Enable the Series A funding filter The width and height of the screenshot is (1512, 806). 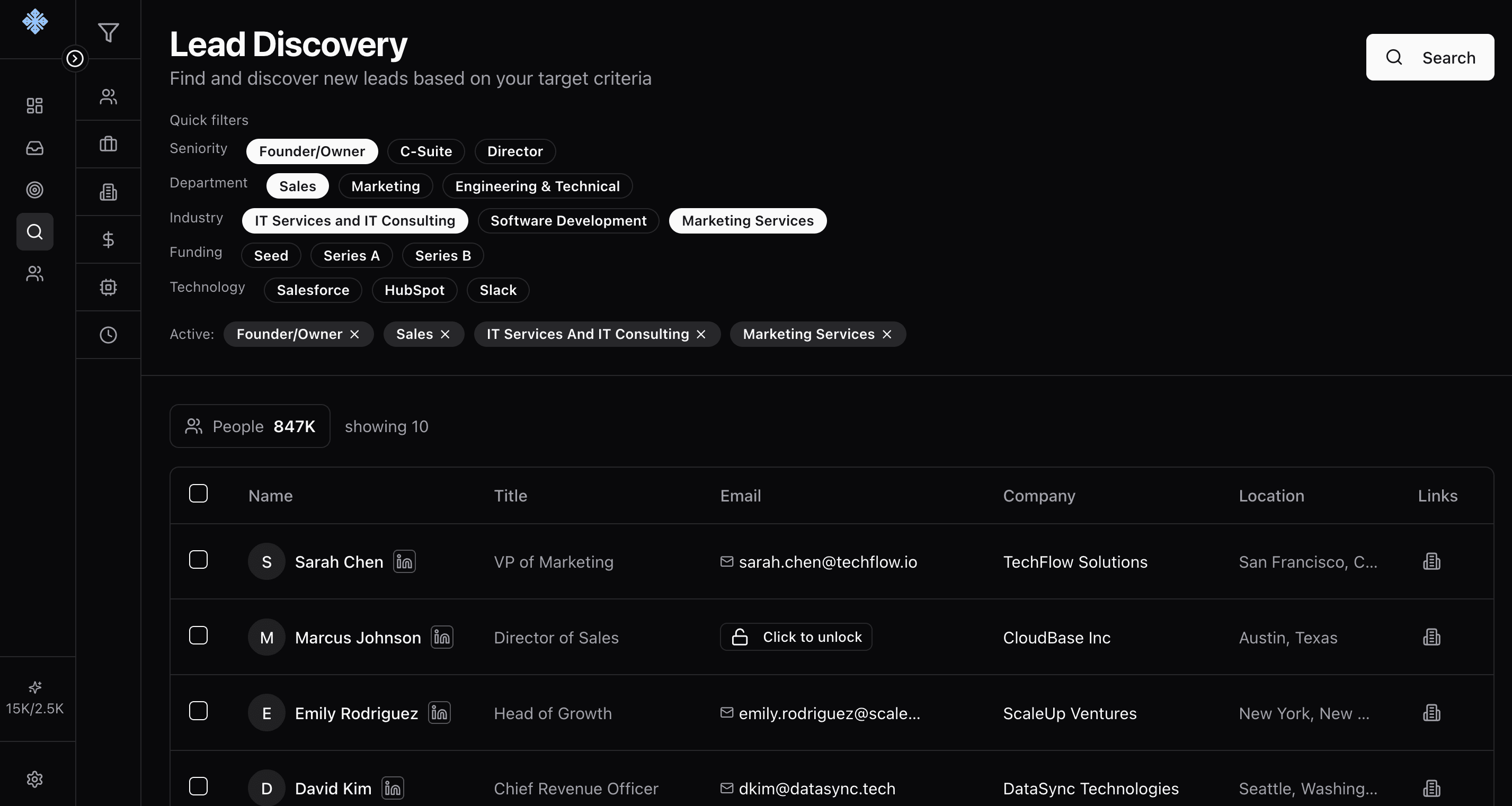[x=351, y=256]
